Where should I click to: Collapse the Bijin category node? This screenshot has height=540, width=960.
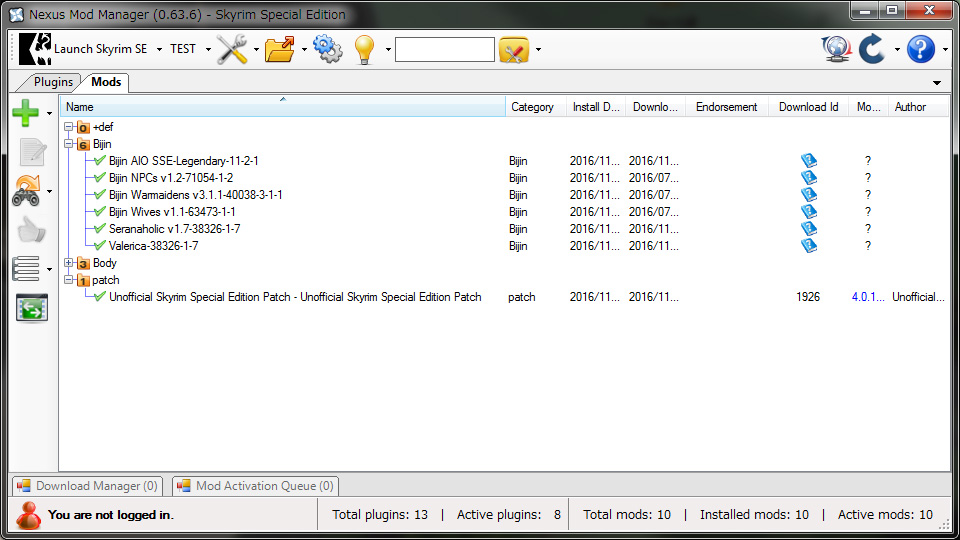tap(69, 144)
